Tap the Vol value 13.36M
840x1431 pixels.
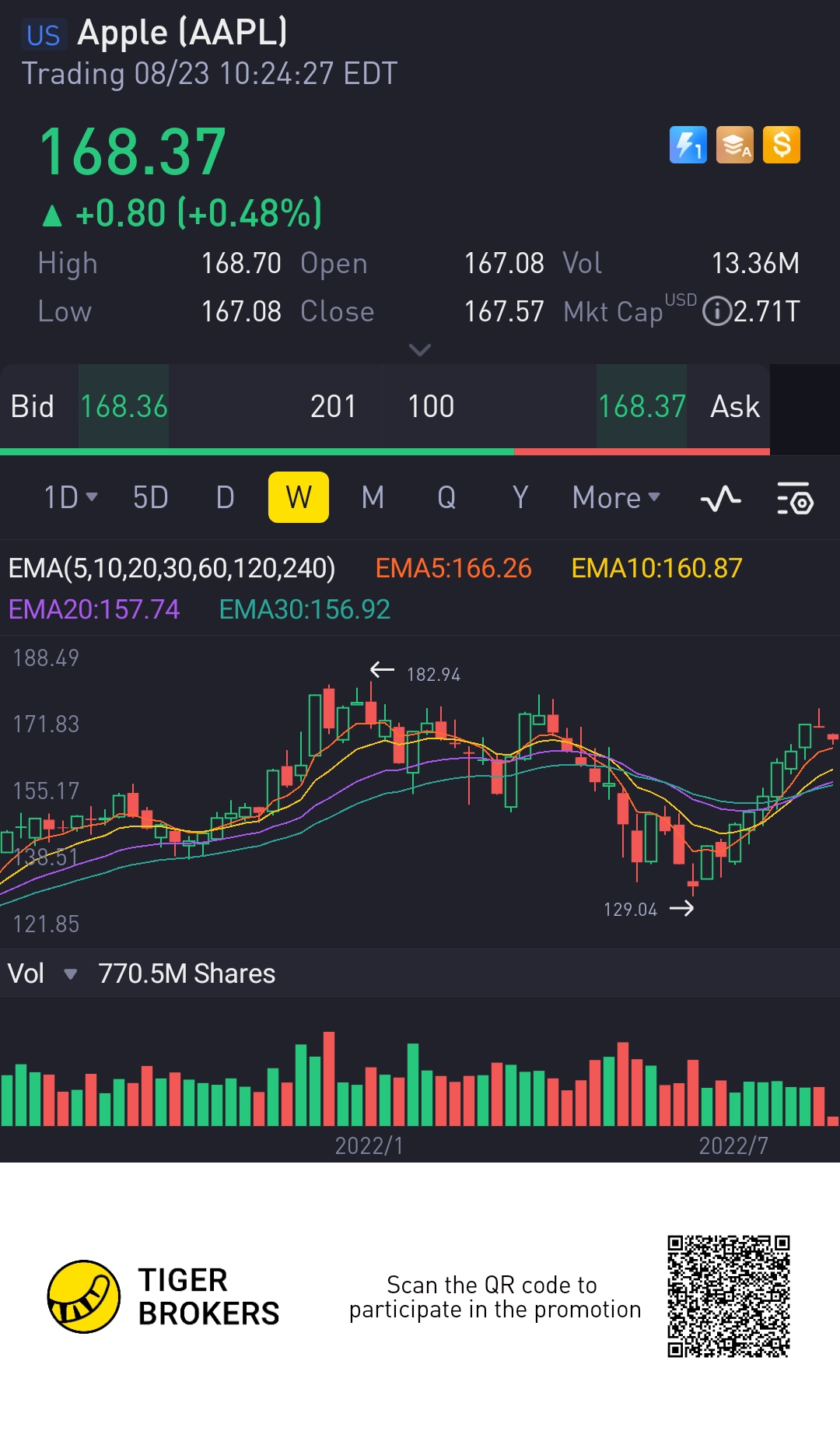pos(756,263)
